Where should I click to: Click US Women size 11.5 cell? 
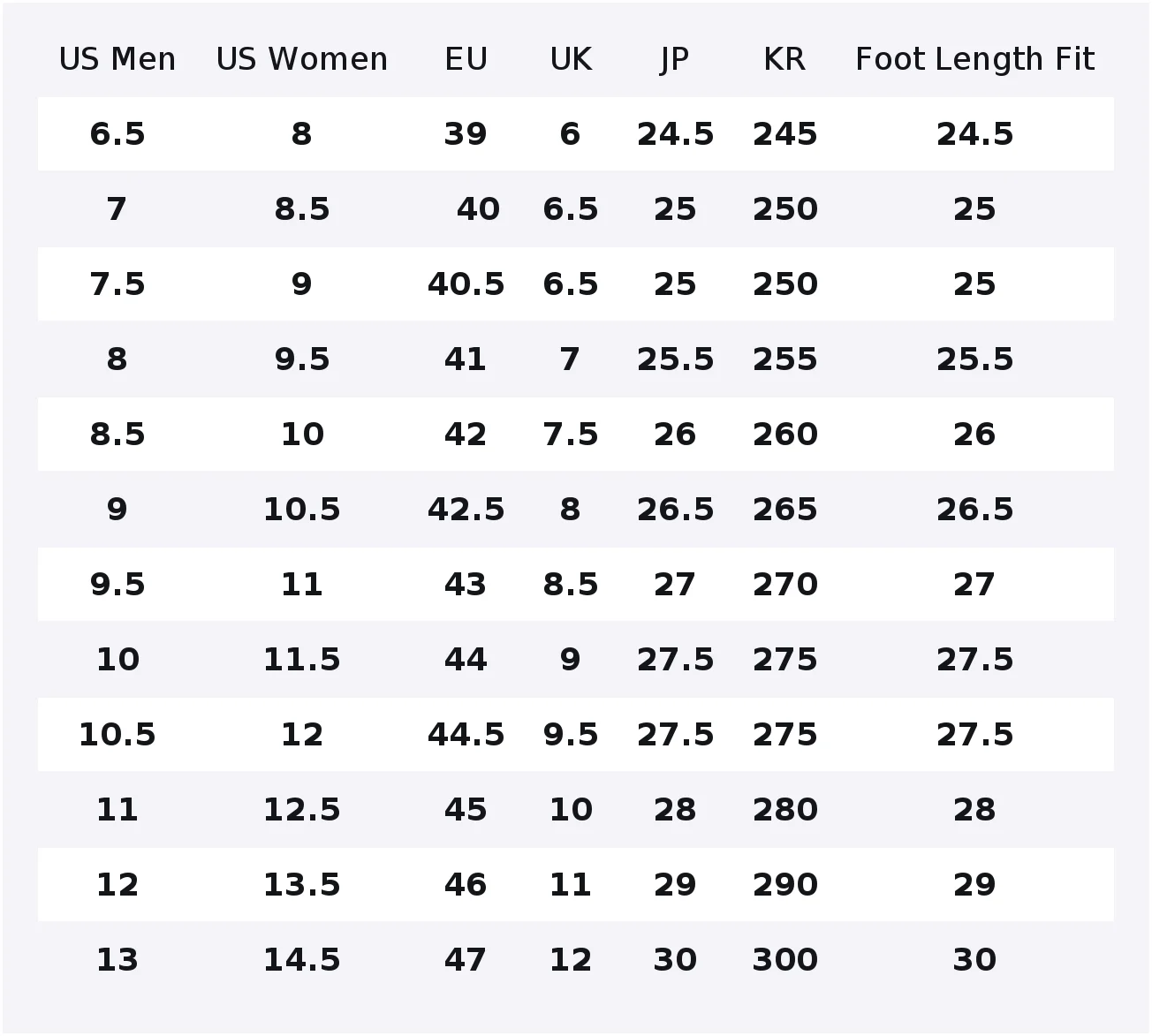(301, 660)
